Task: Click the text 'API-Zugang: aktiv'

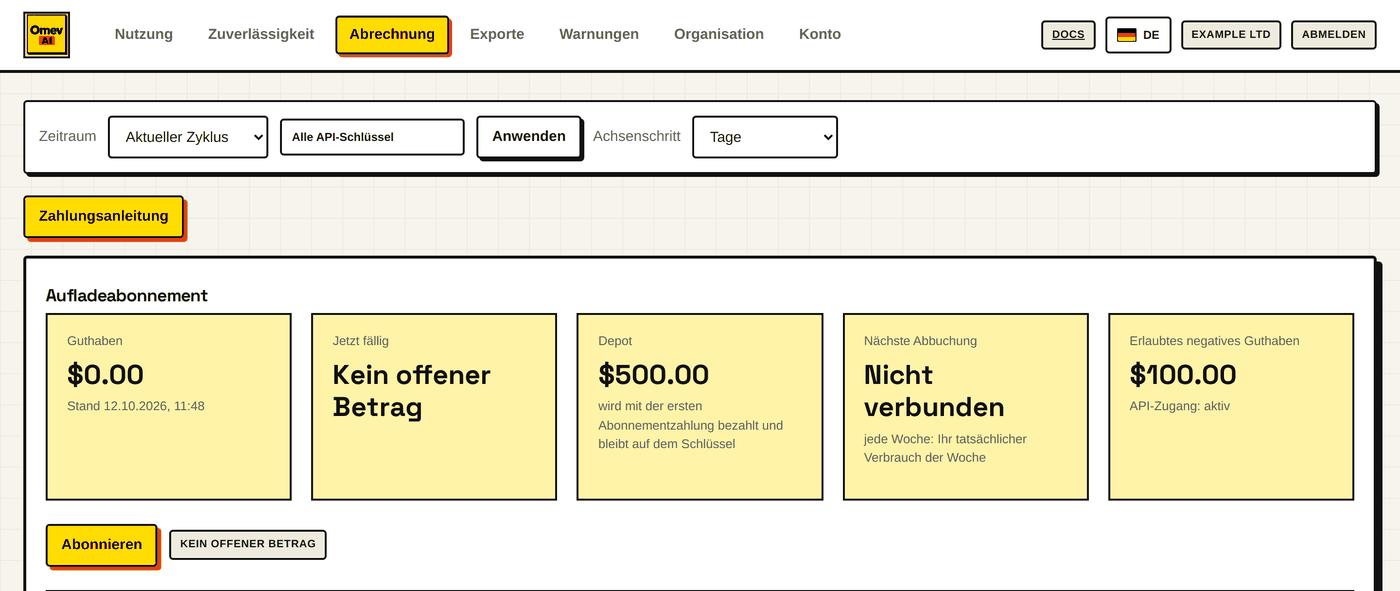Action: pos(1180,406)
